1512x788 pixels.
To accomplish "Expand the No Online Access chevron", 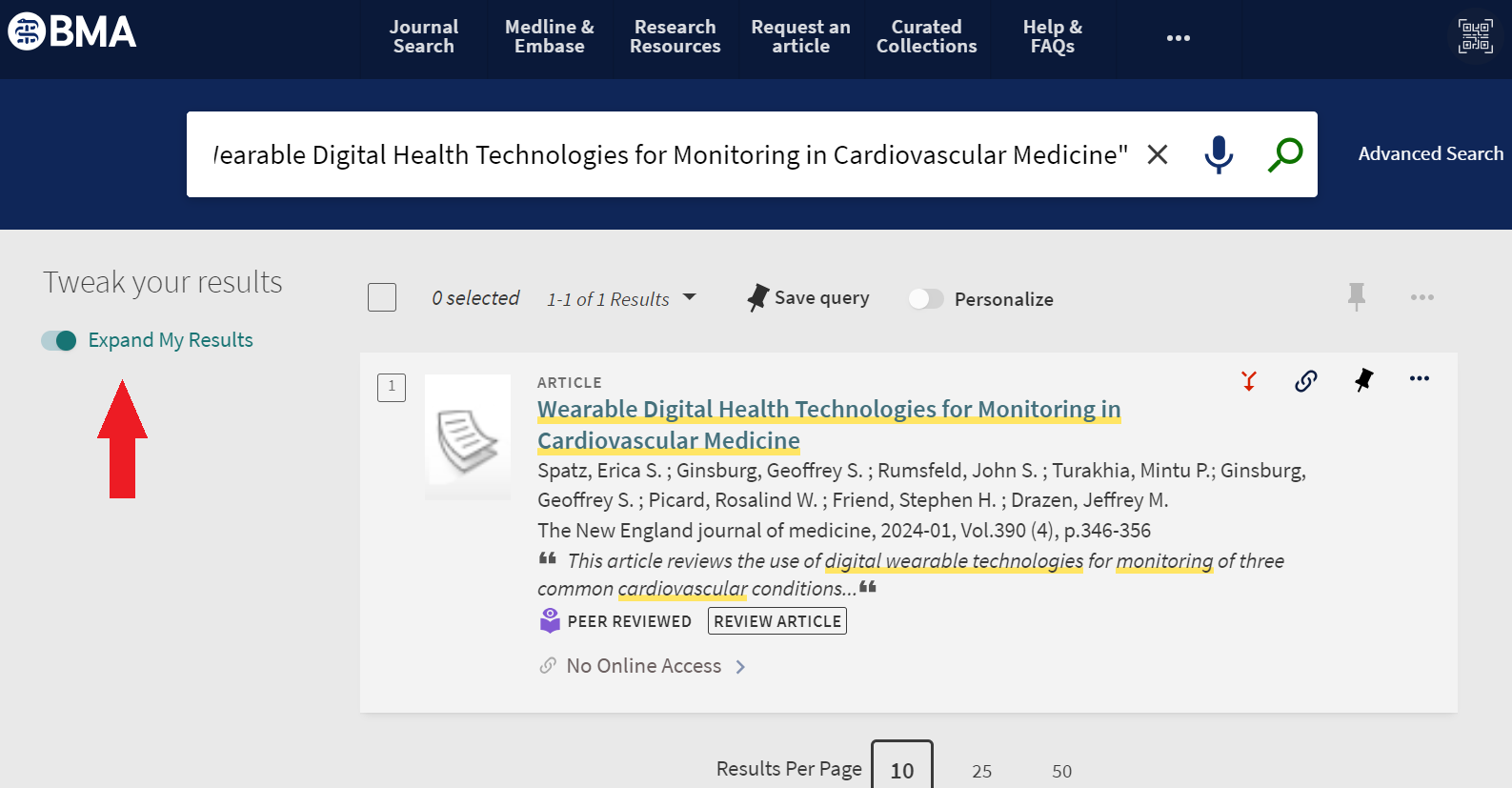I will pos(740,667).
